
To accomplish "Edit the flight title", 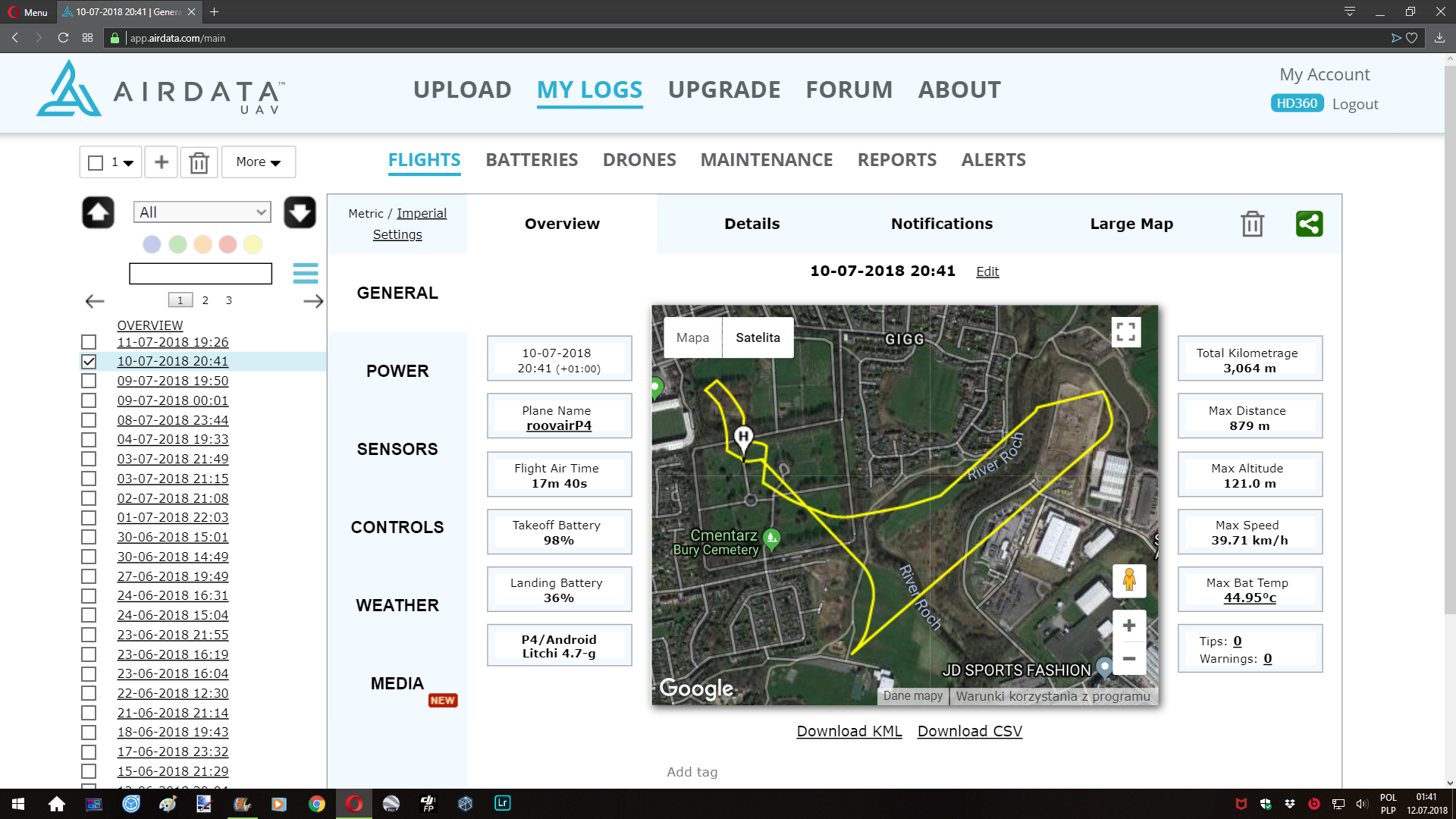I will [x=987, y=271].
